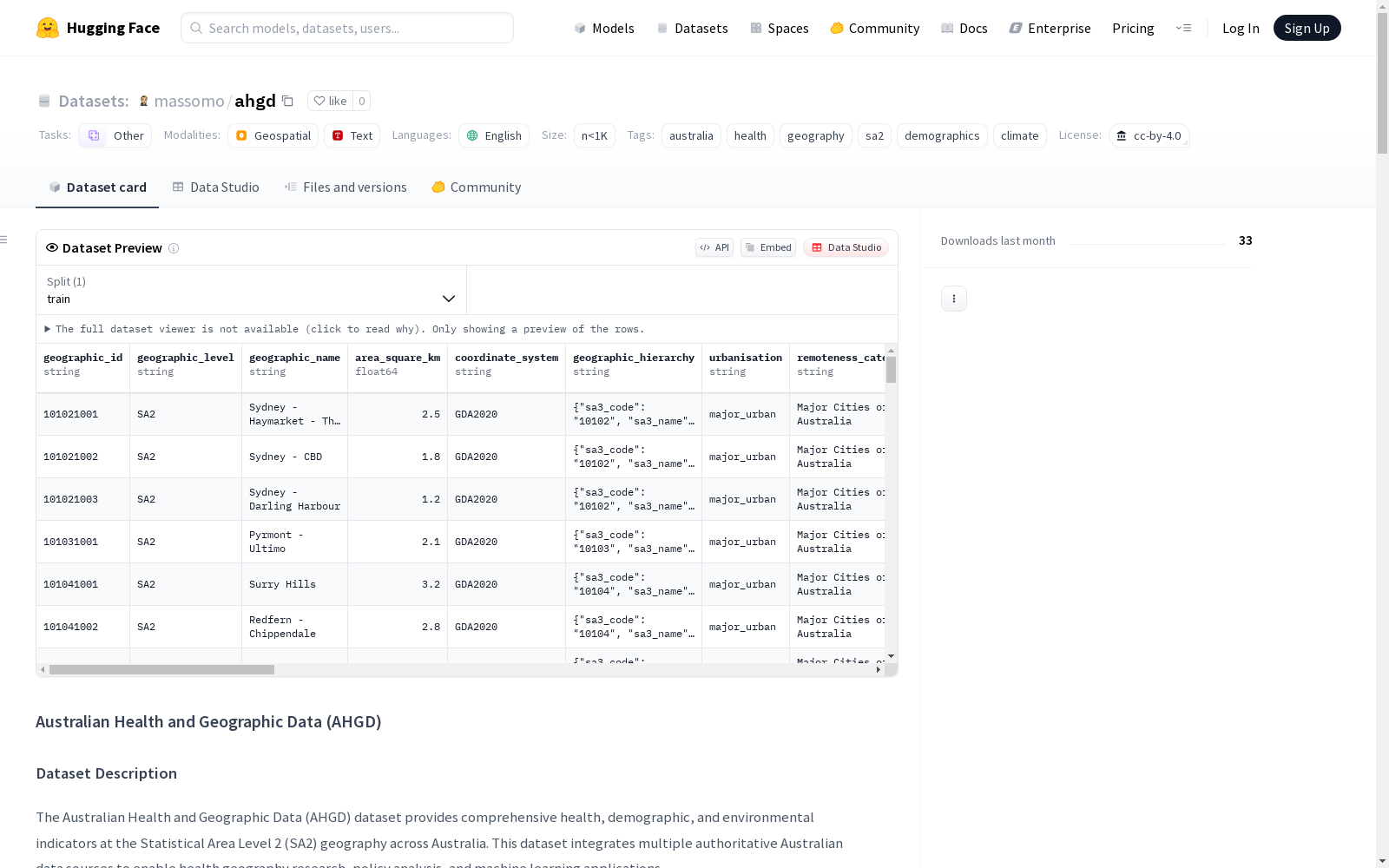1389x868 pixels.
Task: Select the climate tag
Action: pyautogui.click(x=1020, y=135)
